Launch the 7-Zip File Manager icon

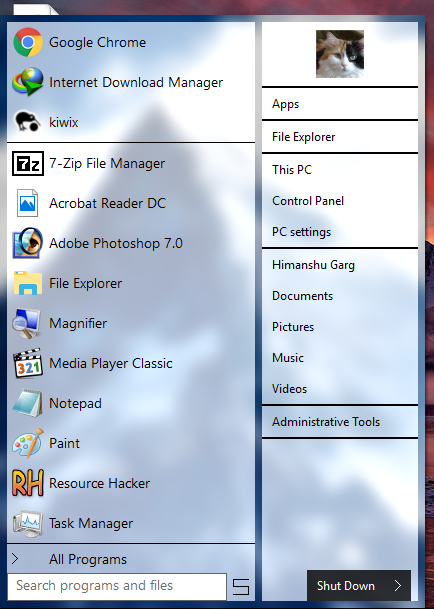coord(28,164)
